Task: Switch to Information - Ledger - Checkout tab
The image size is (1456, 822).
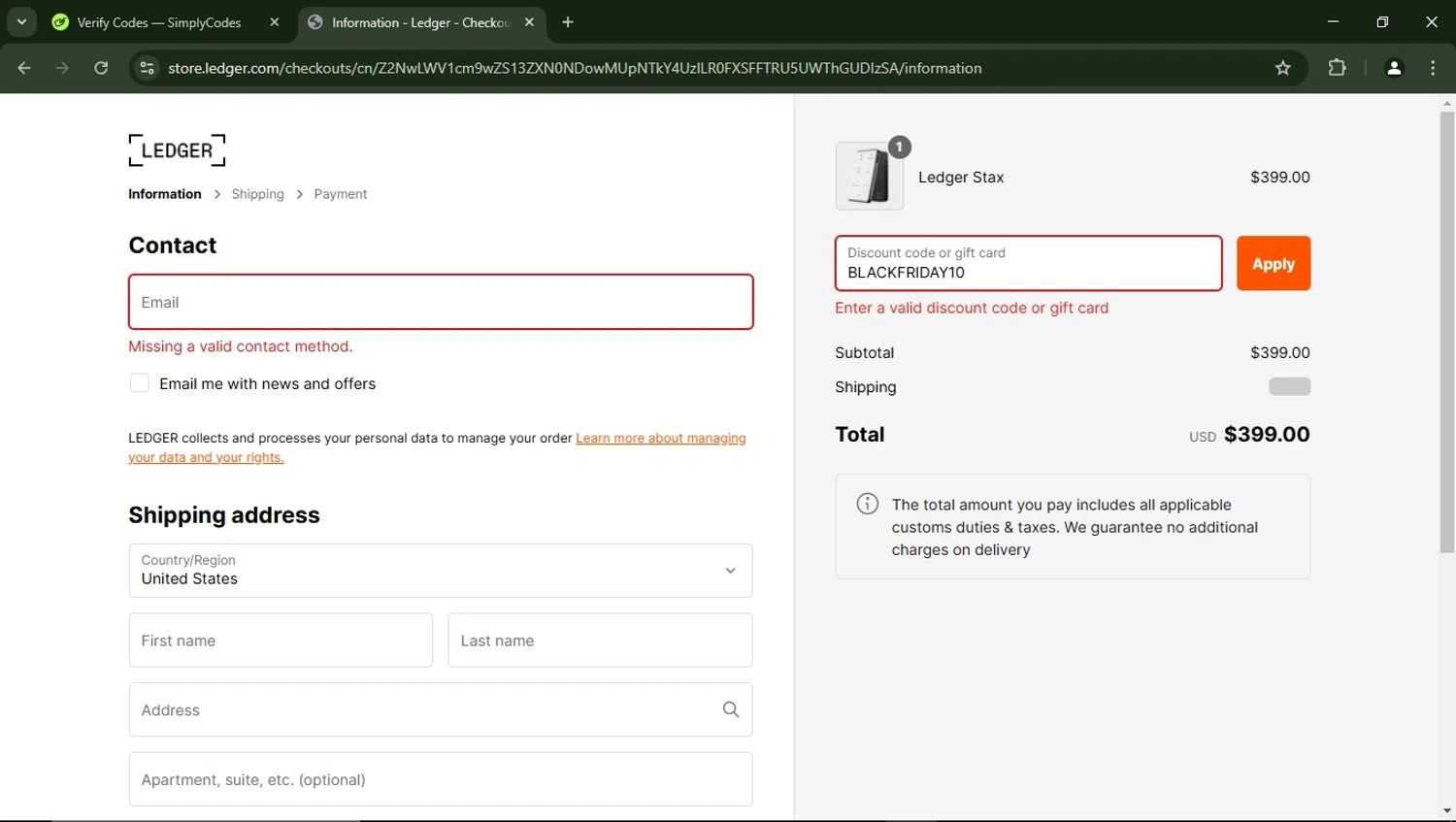Action: pos(422,22)
